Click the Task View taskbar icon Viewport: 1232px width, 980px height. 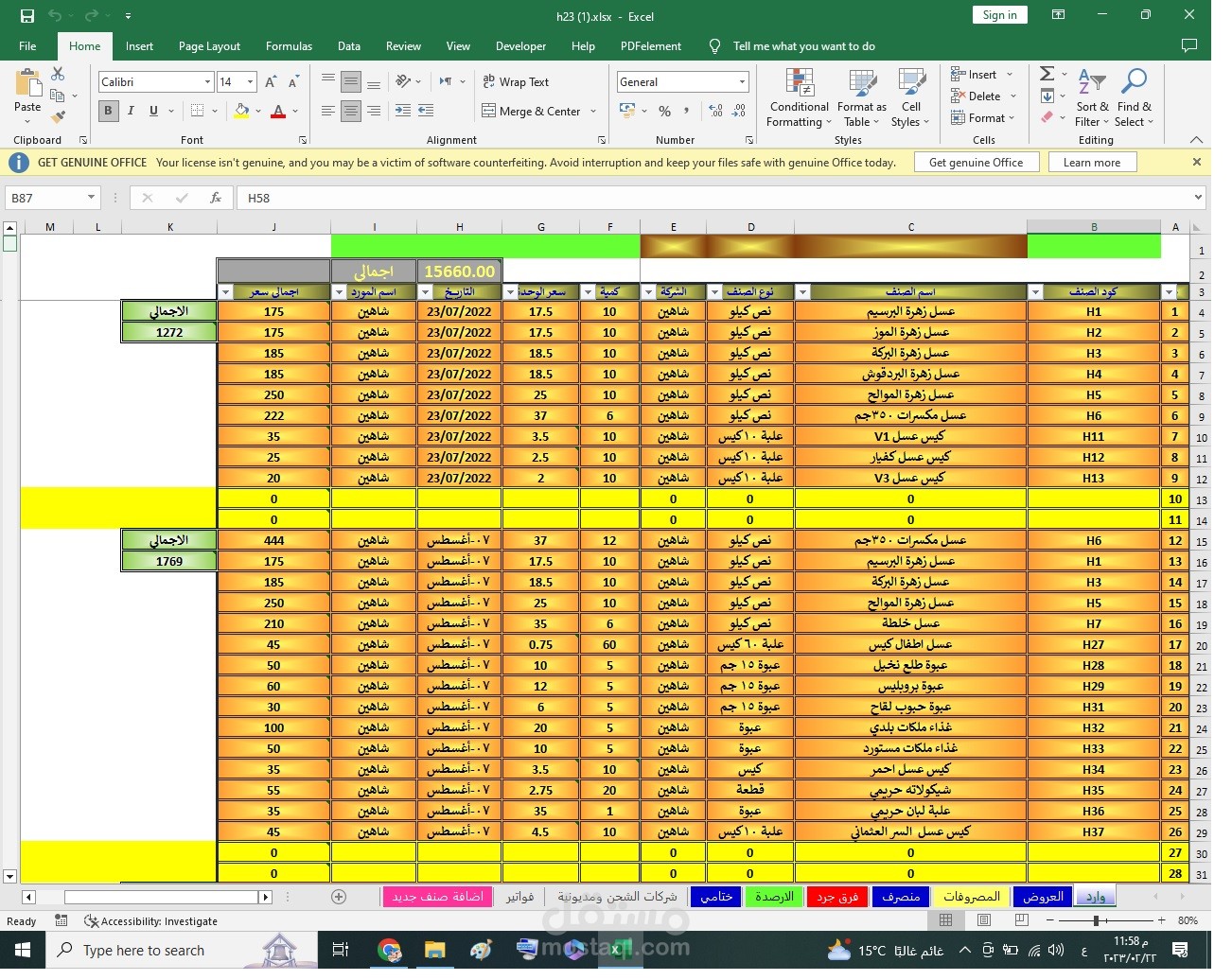(341, 950)
